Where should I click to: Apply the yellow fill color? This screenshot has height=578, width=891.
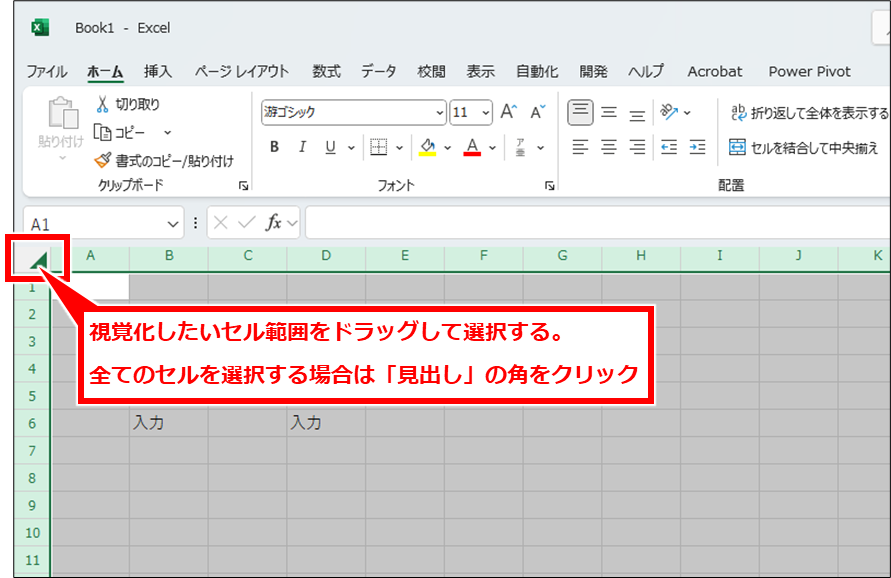point(428,148)
